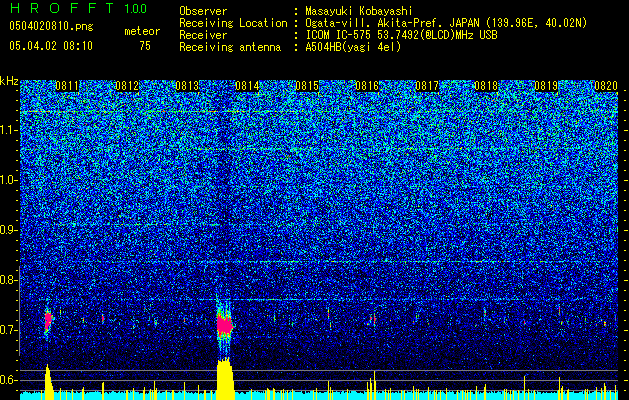Click the kHz axis unit label

pos(9,82)
